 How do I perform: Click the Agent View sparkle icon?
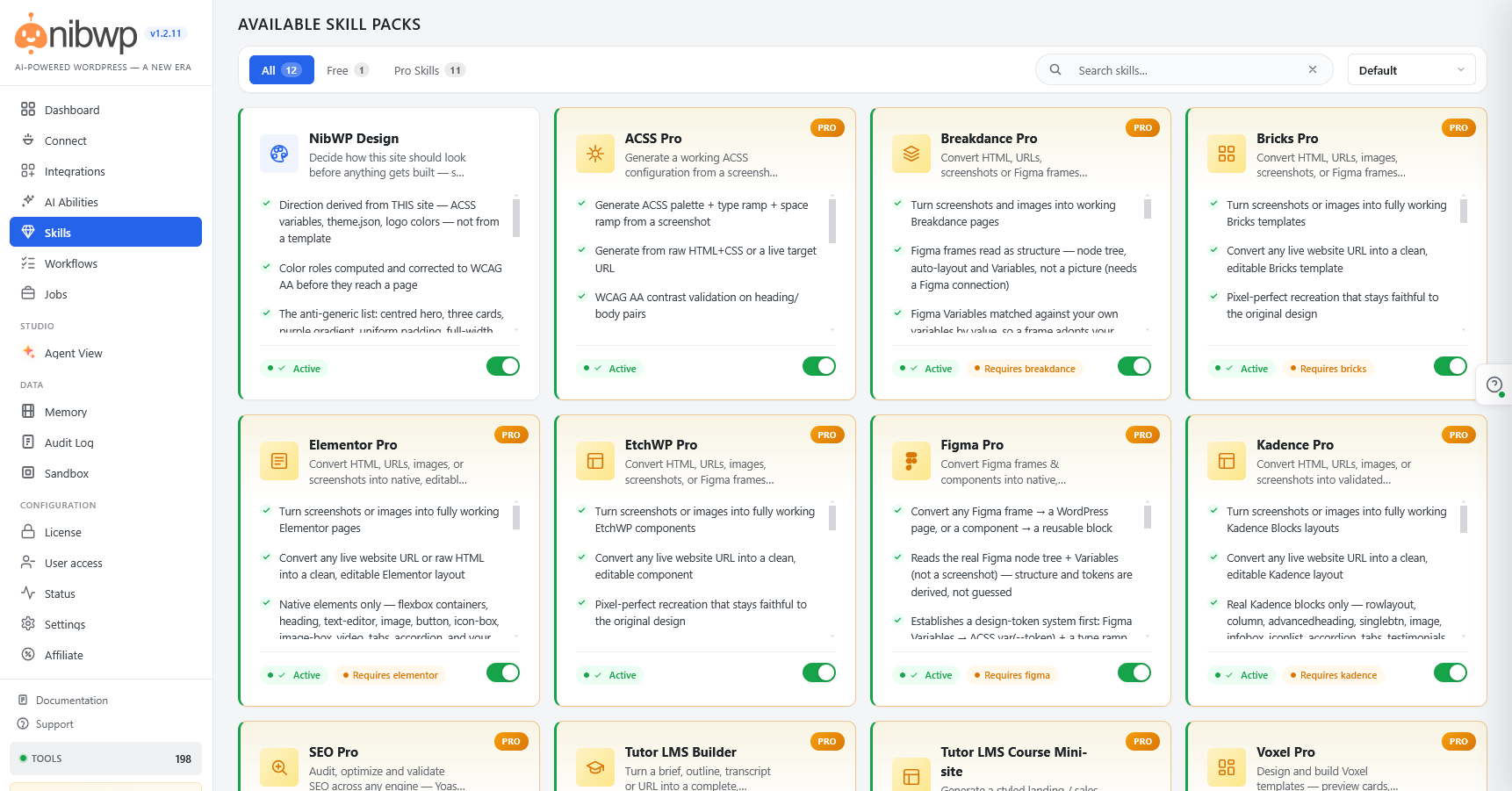pyautogui.click(x=28, y=353)
